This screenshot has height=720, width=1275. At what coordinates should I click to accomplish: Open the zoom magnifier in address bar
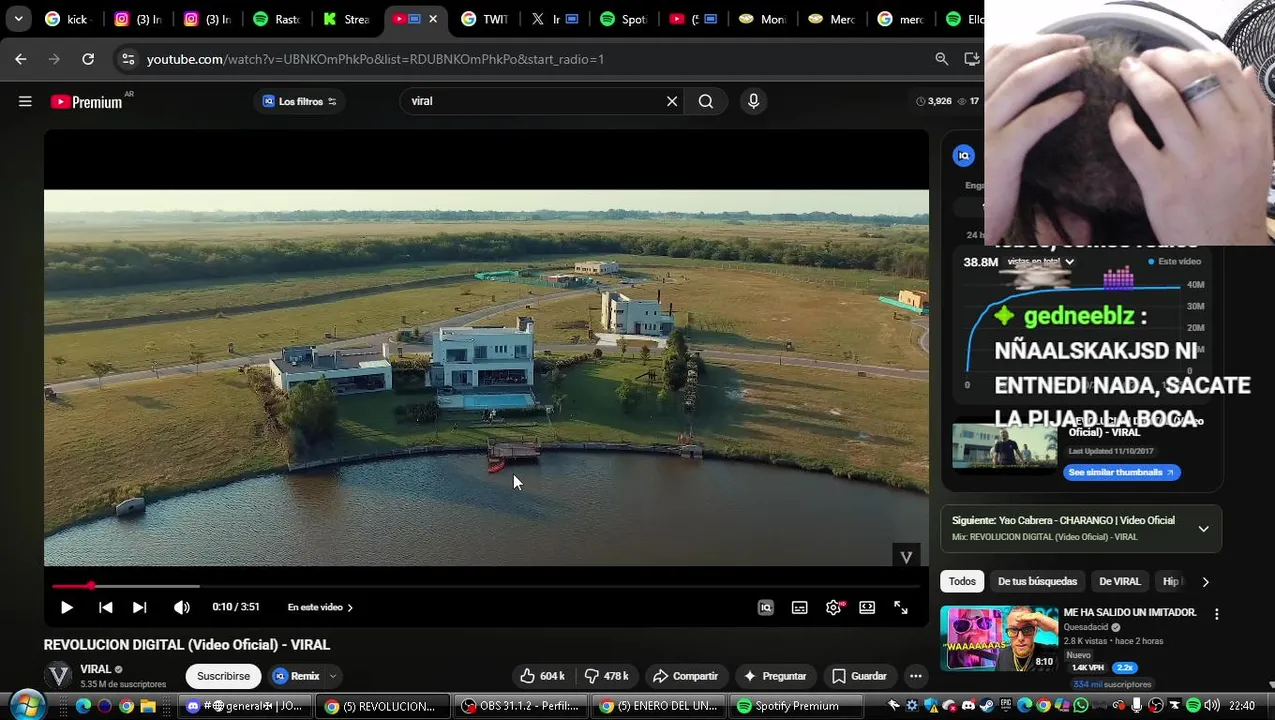tap(941, 59)
